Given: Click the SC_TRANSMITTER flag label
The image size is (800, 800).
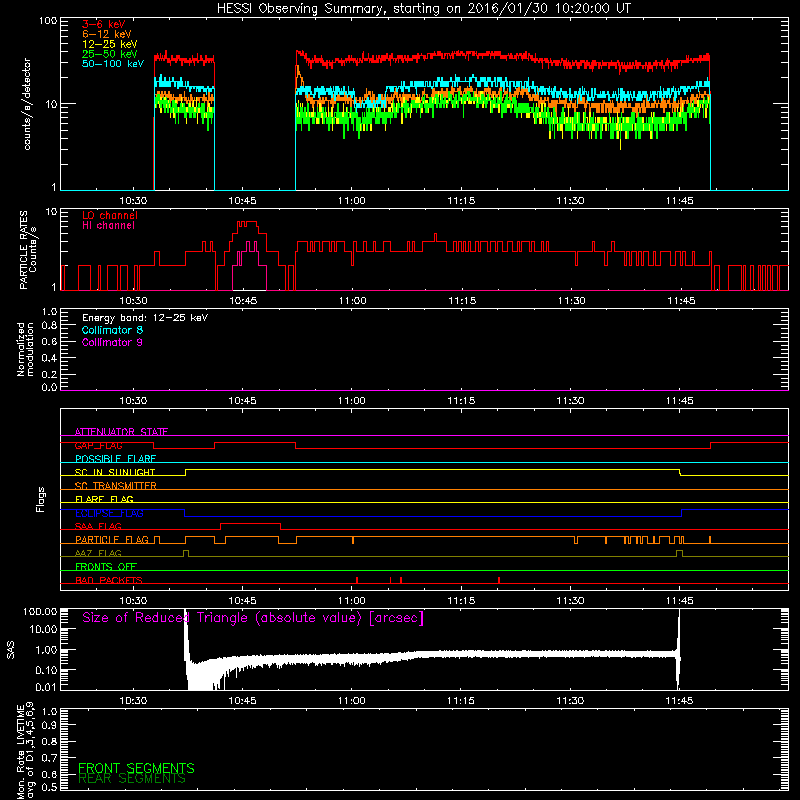Looking at the screenshot, I should point(116,486).
